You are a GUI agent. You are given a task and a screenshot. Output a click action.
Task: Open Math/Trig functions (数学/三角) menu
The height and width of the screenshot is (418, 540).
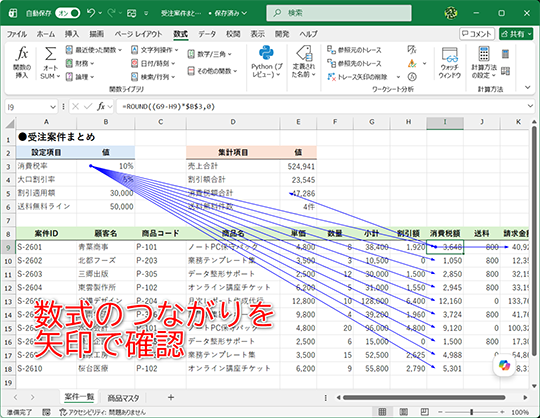(209, 54)
